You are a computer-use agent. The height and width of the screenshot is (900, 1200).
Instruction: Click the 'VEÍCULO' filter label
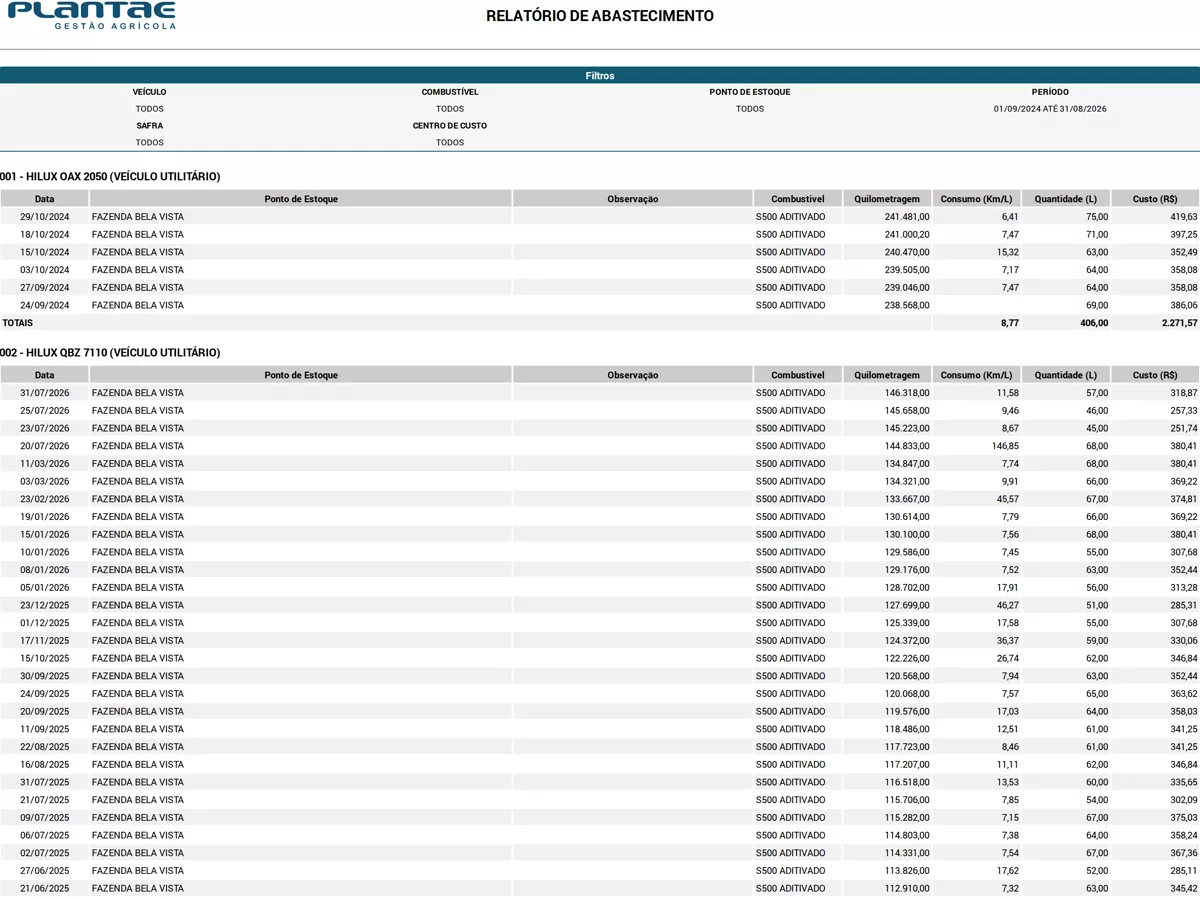(150, 92)
